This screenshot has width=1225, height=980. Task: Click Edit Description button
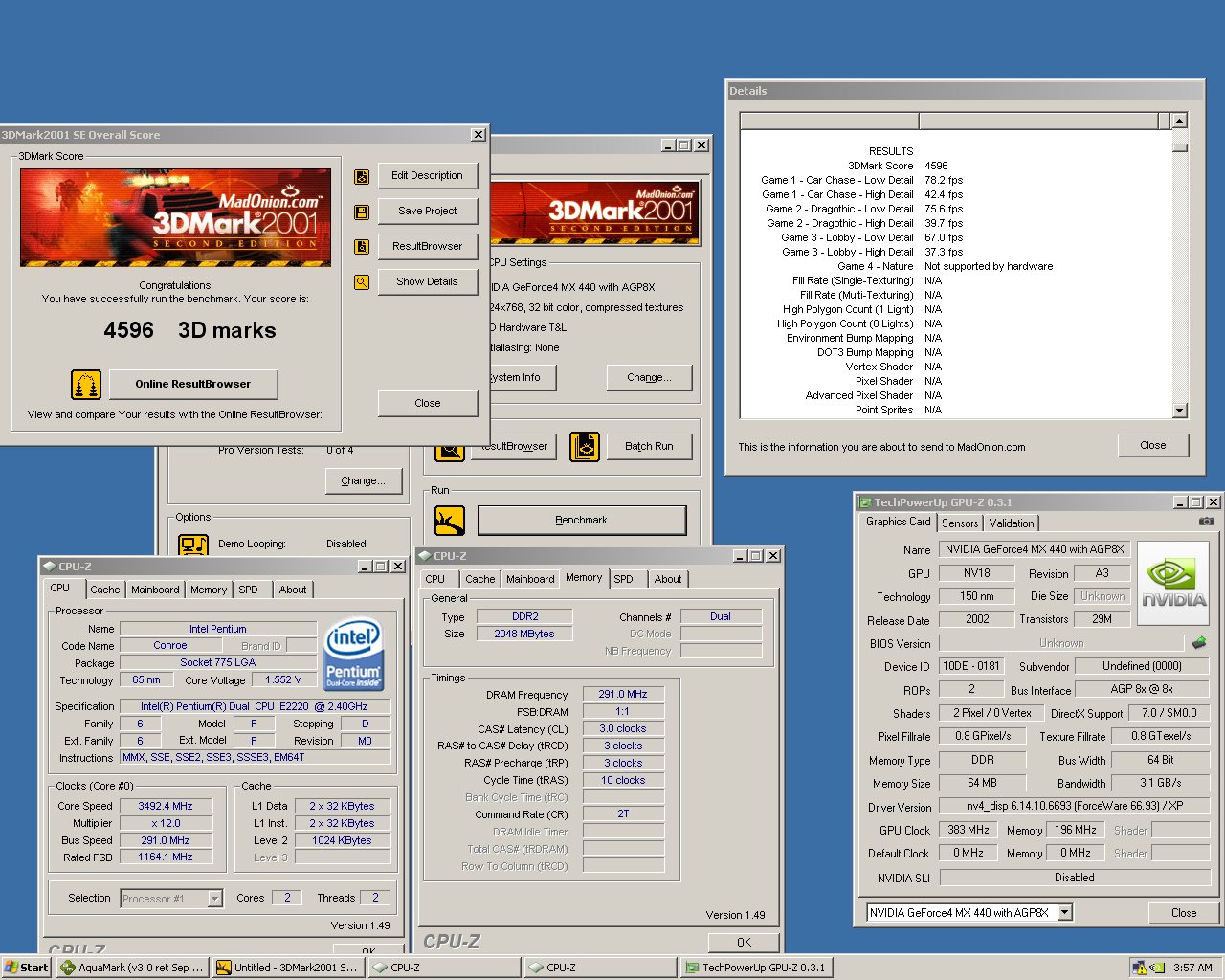(x=427, y=176)
